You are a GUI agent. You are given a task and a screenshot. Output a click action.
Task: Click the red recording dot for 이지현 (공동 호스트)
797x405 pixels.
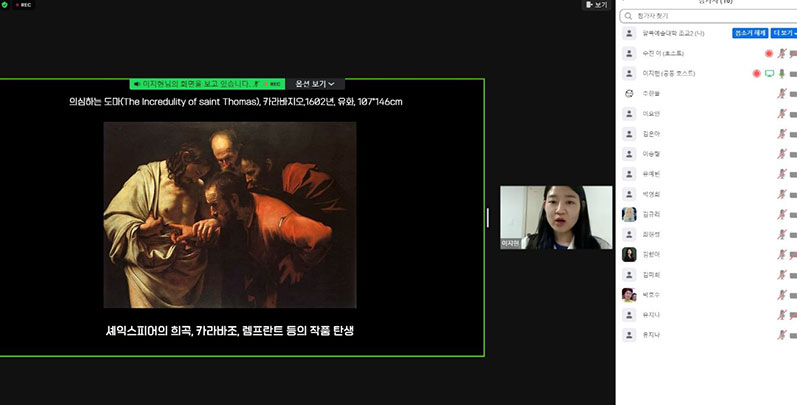click(x=756, y=74)
